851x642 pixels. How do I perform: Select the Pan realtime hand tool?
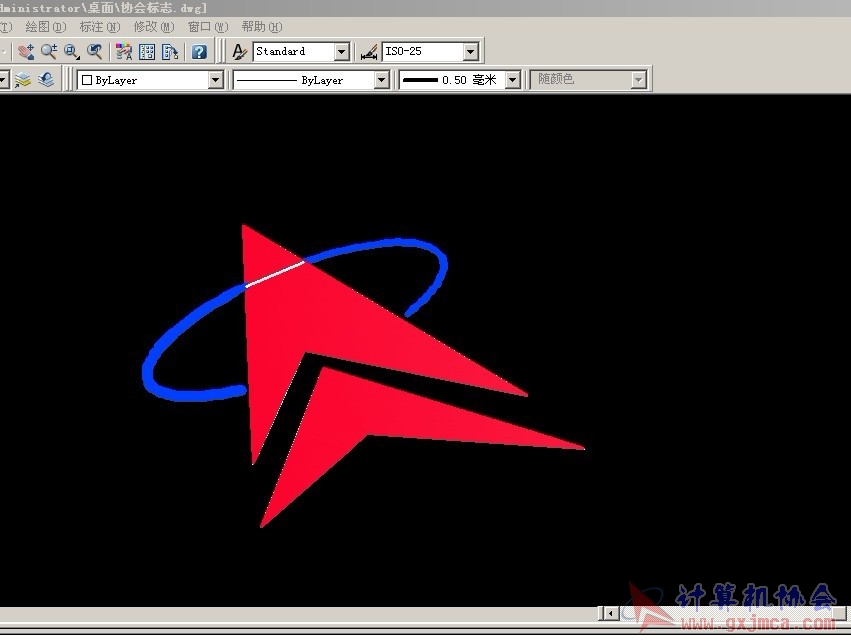[26, 52]
